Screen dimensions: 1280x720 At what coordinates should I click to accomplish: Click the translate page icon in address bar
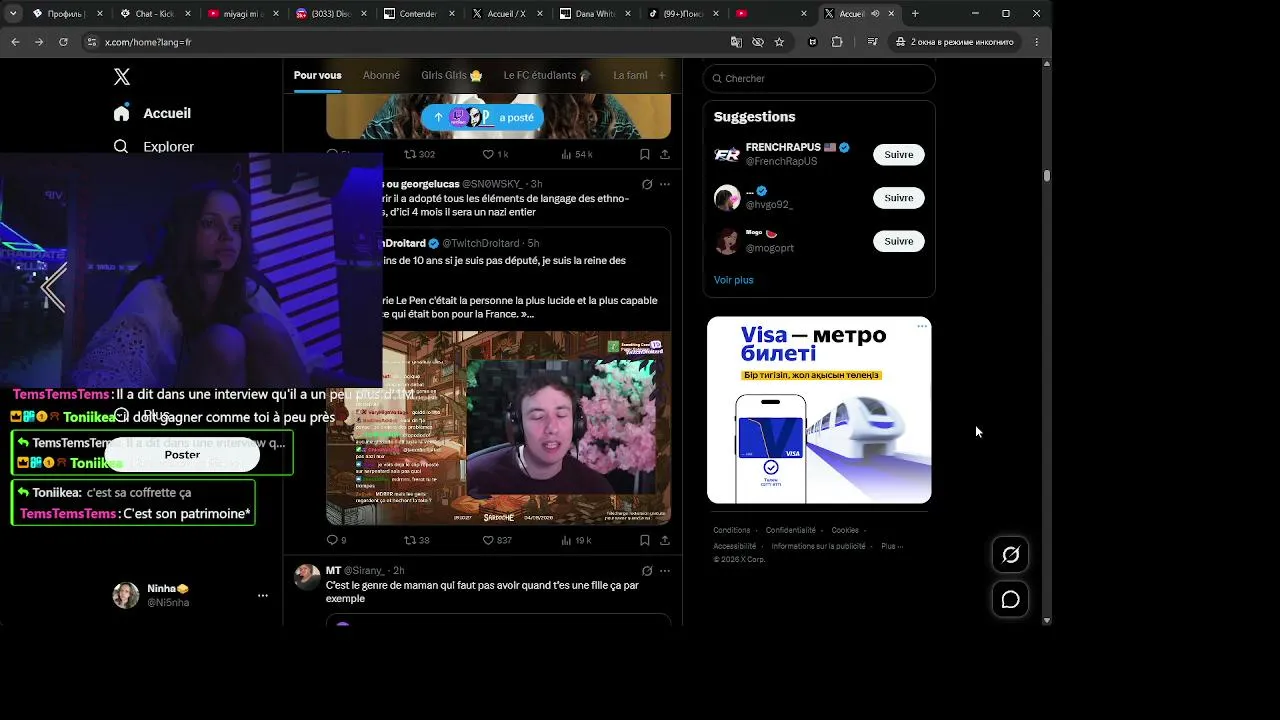point(736,42)
